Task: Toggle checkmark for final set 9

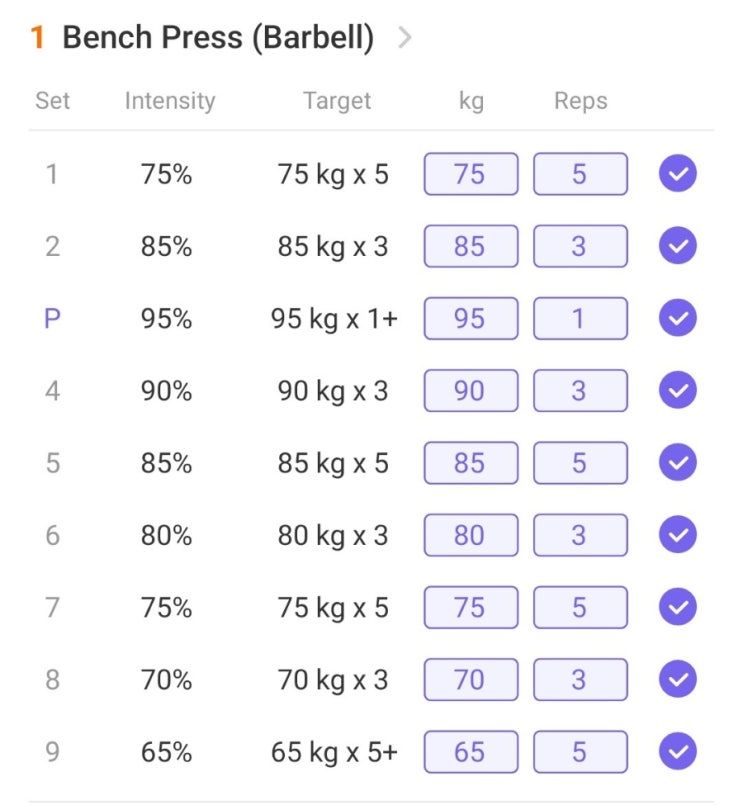Action: (677, 752)
